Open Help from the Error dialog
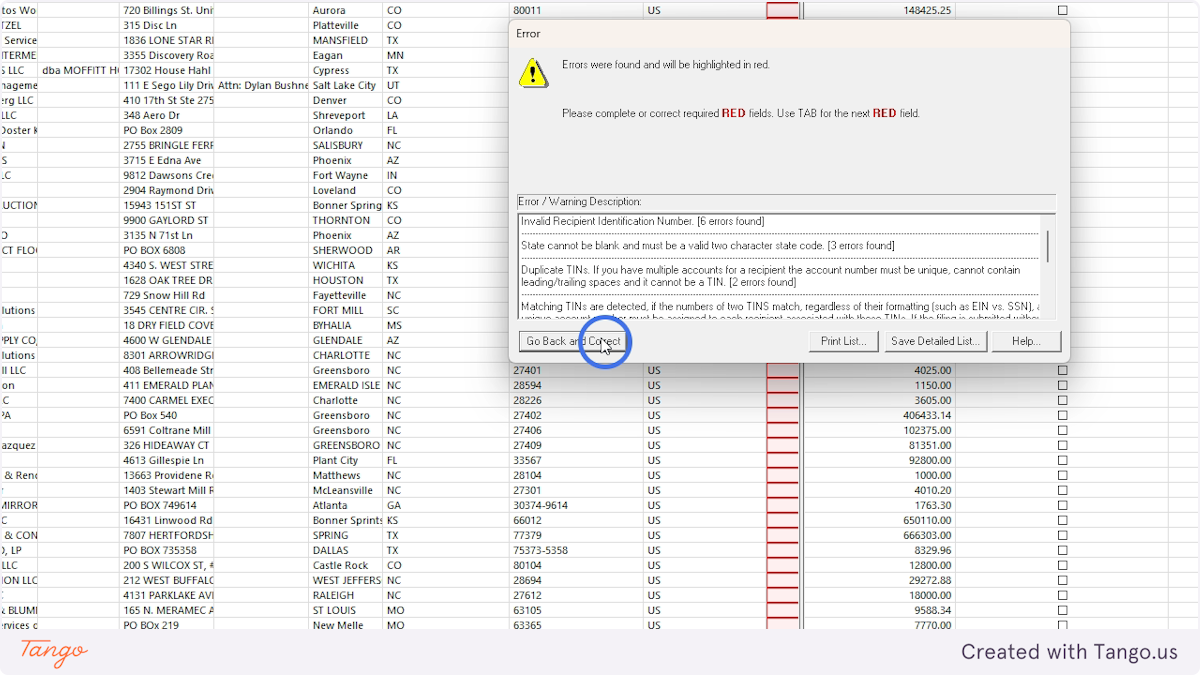Image resolution: width=1200 pixels, height=675 pixels. [x=1028, y=341]
